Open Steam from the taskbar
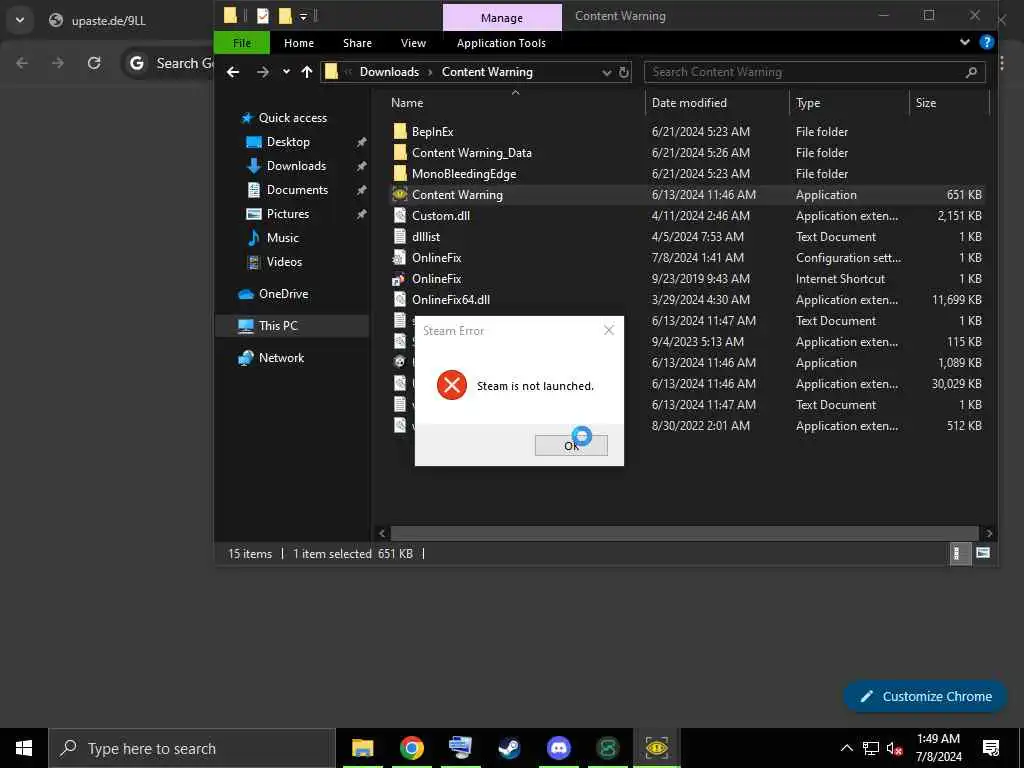This screenshot has height=768, width=1024. pos(509,748)
